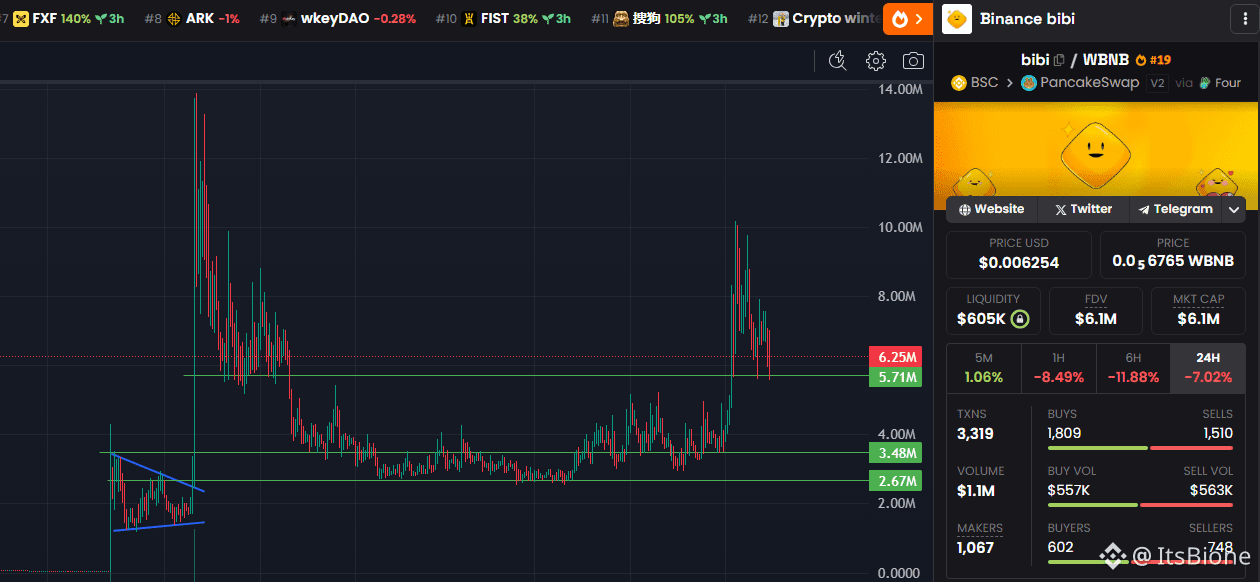This screenshot has width=1260, height=582.
Task: Click the liquidity lock icon
Action: pos(1019,319)
